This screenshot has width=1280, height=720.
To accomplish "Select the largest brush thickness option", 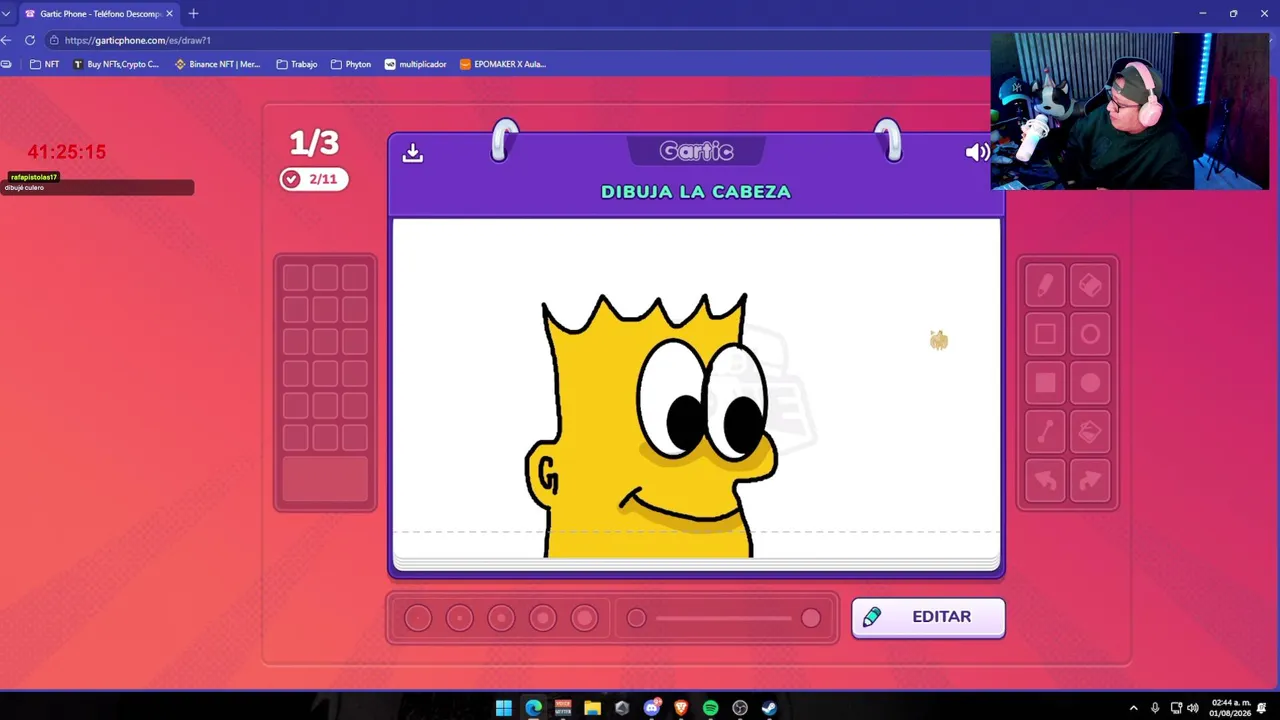I will [585, 618].
